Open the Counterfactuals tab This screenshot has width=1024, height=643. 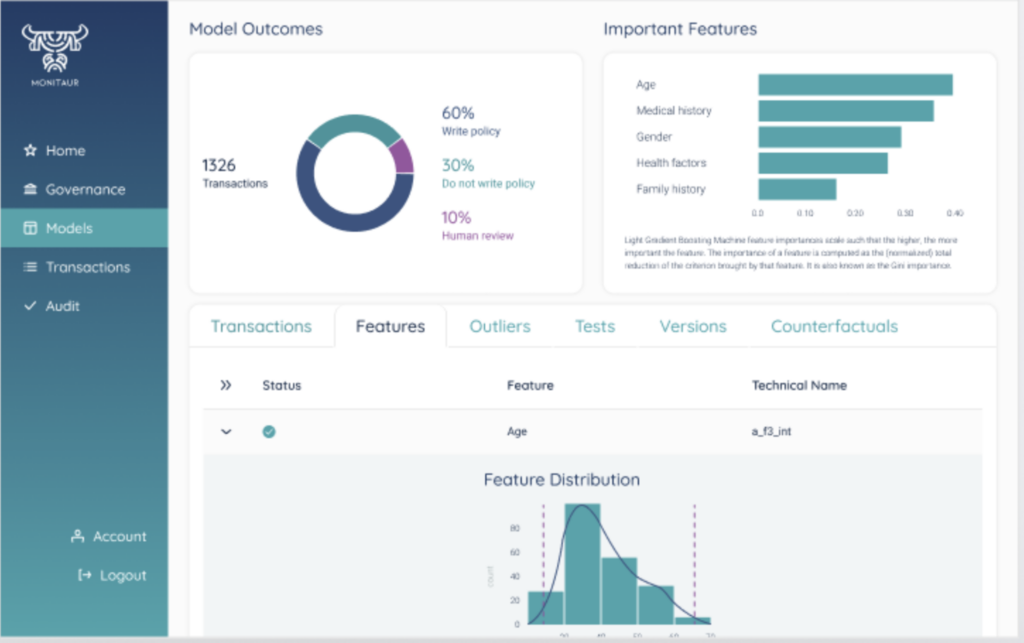(x=835, y=326)
